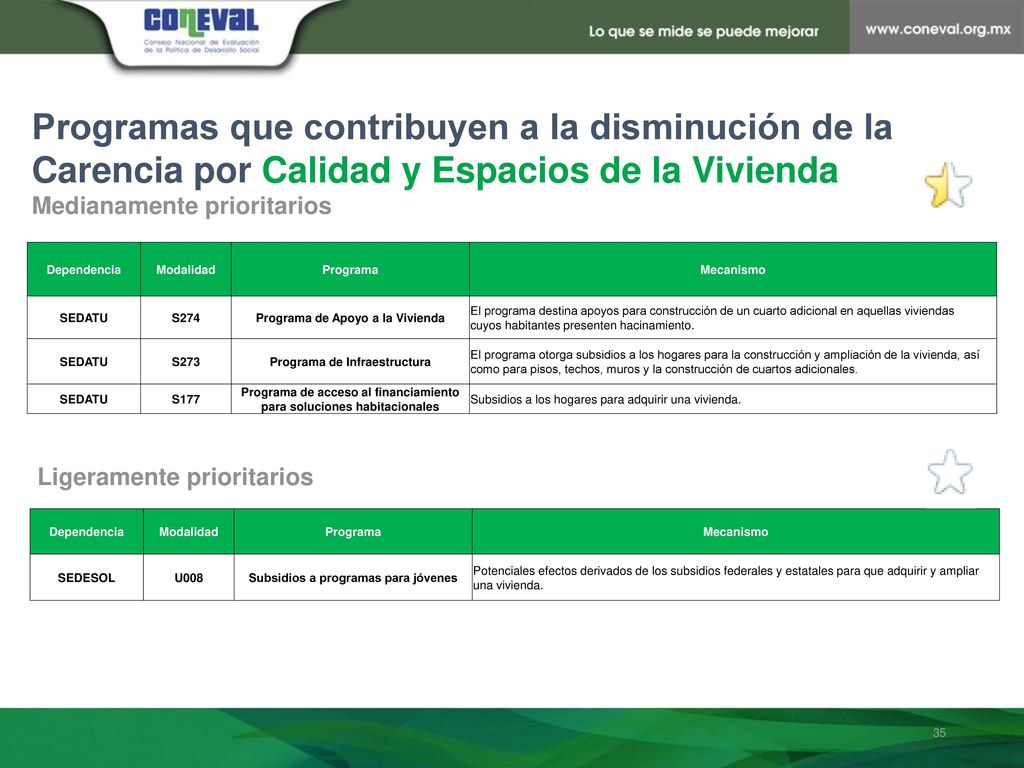This screenshot has width=1024, height=768.
Task: Click the half-filled gold star icon
Action: coord(948,185)
